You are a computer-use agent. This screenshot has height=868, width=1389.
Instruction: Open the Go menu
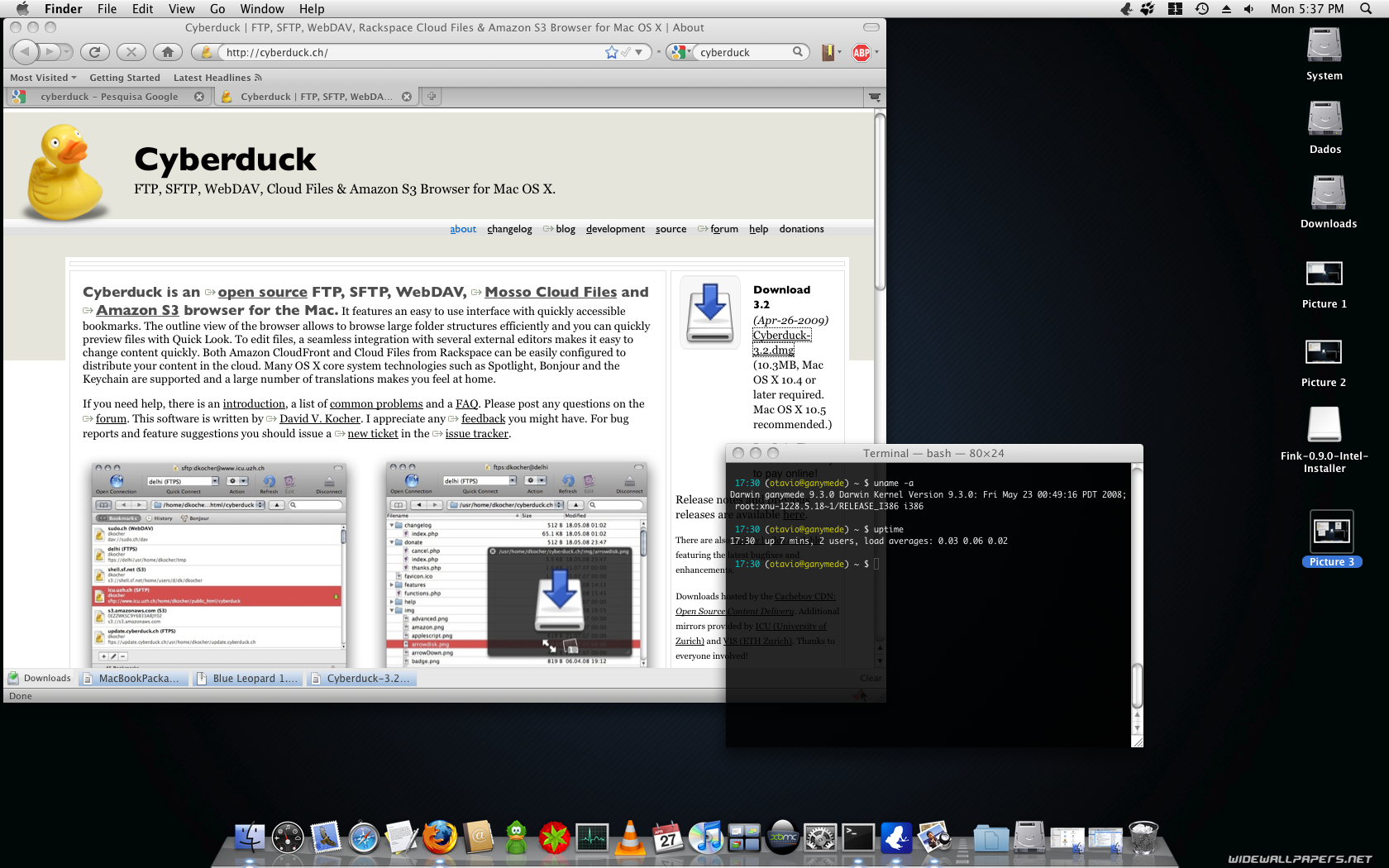[217, 9]
